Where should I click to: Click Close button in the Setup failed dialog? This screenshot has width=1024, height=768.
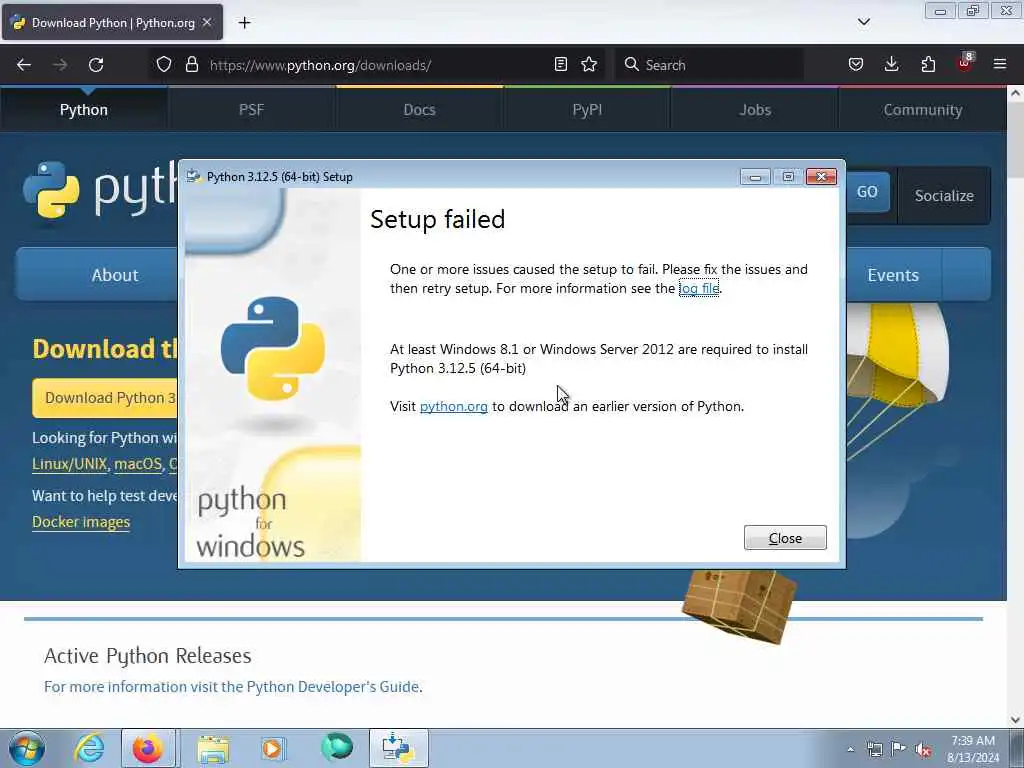(x=785, y=538)
